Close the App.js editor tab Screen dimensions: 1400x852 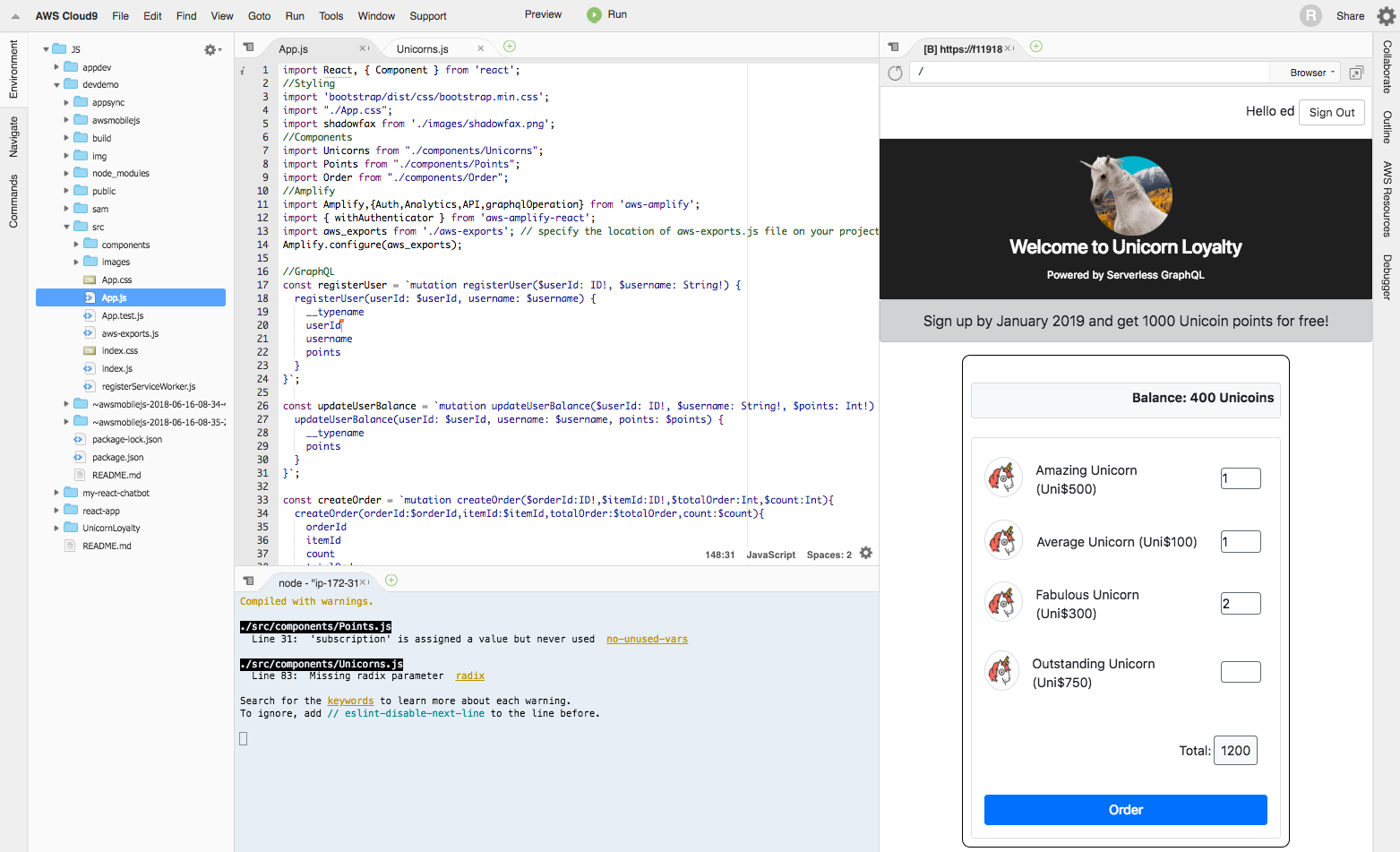pos(363,48)
